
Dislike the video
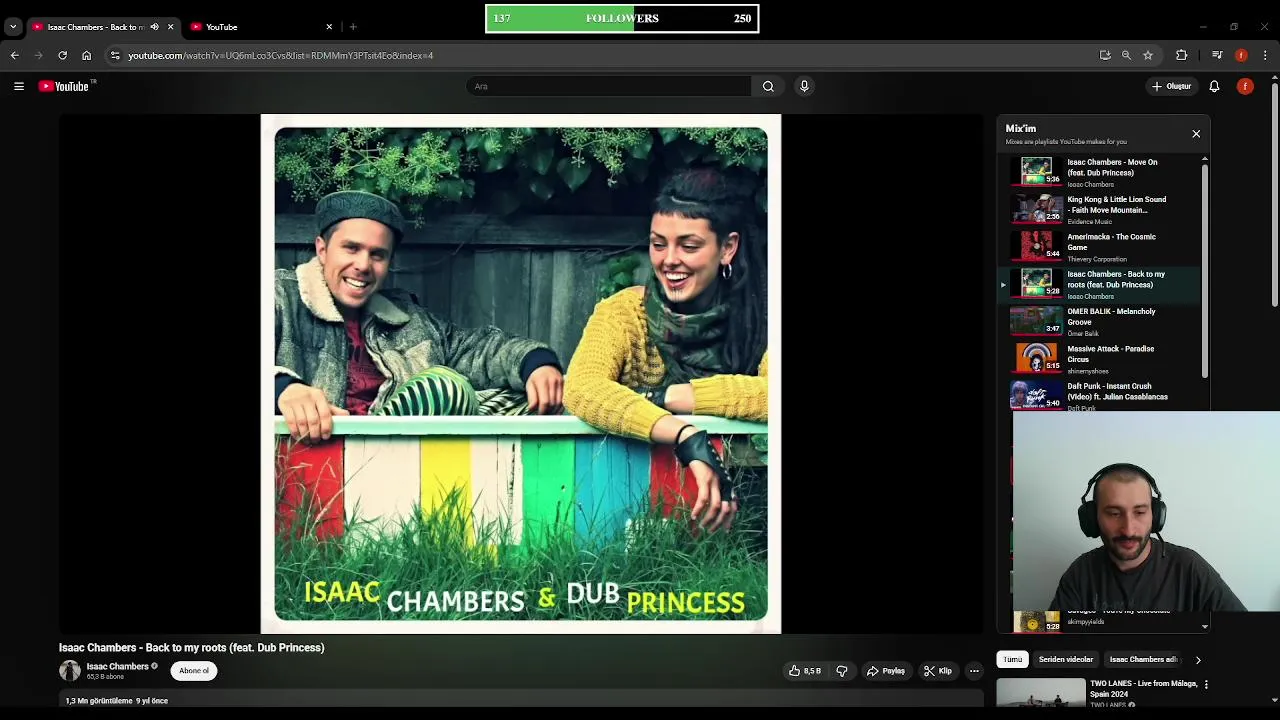[842, 671]
